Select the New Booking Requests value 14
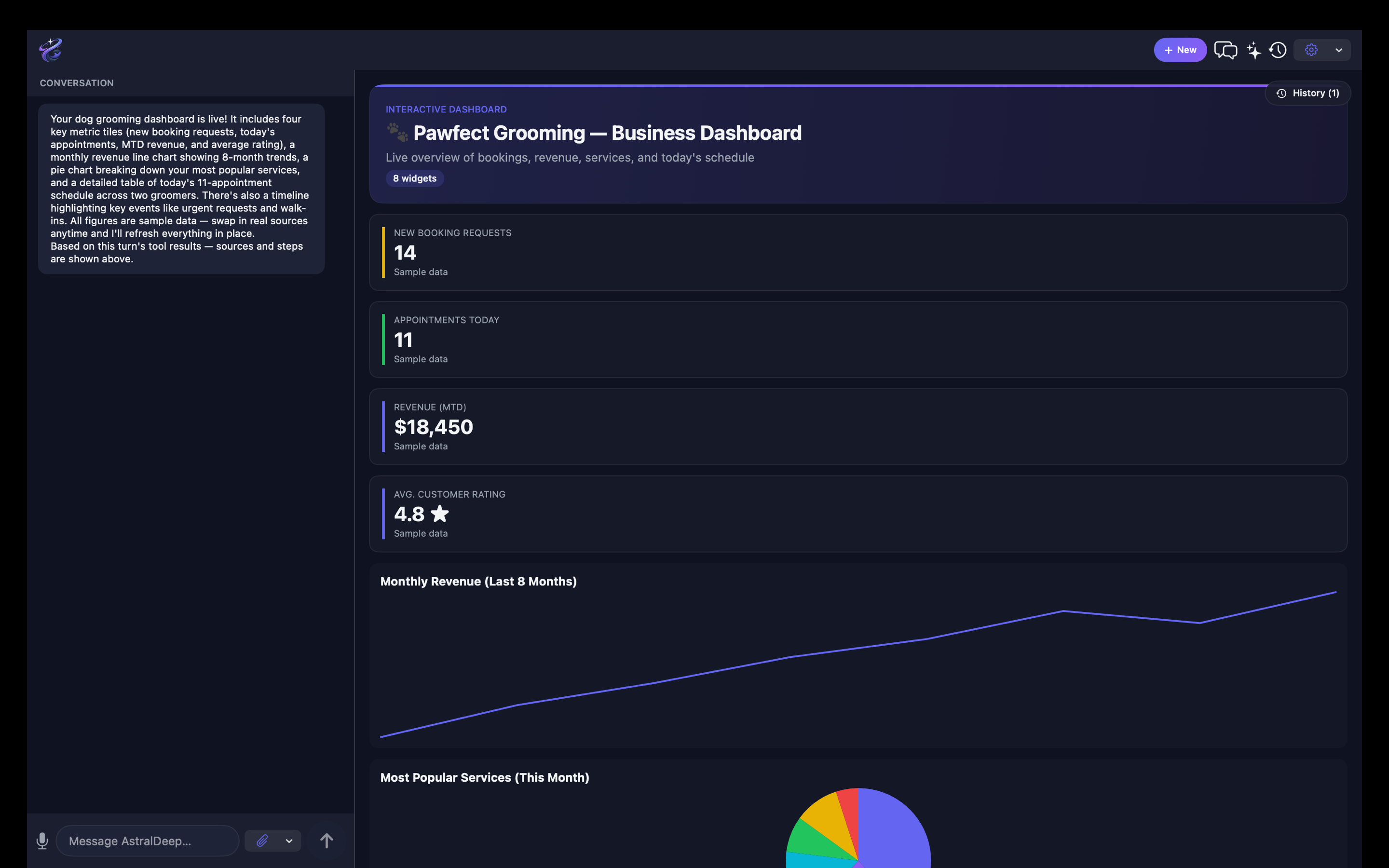The width and height of the screenshot is (1389, 868). tap(405, 253)
